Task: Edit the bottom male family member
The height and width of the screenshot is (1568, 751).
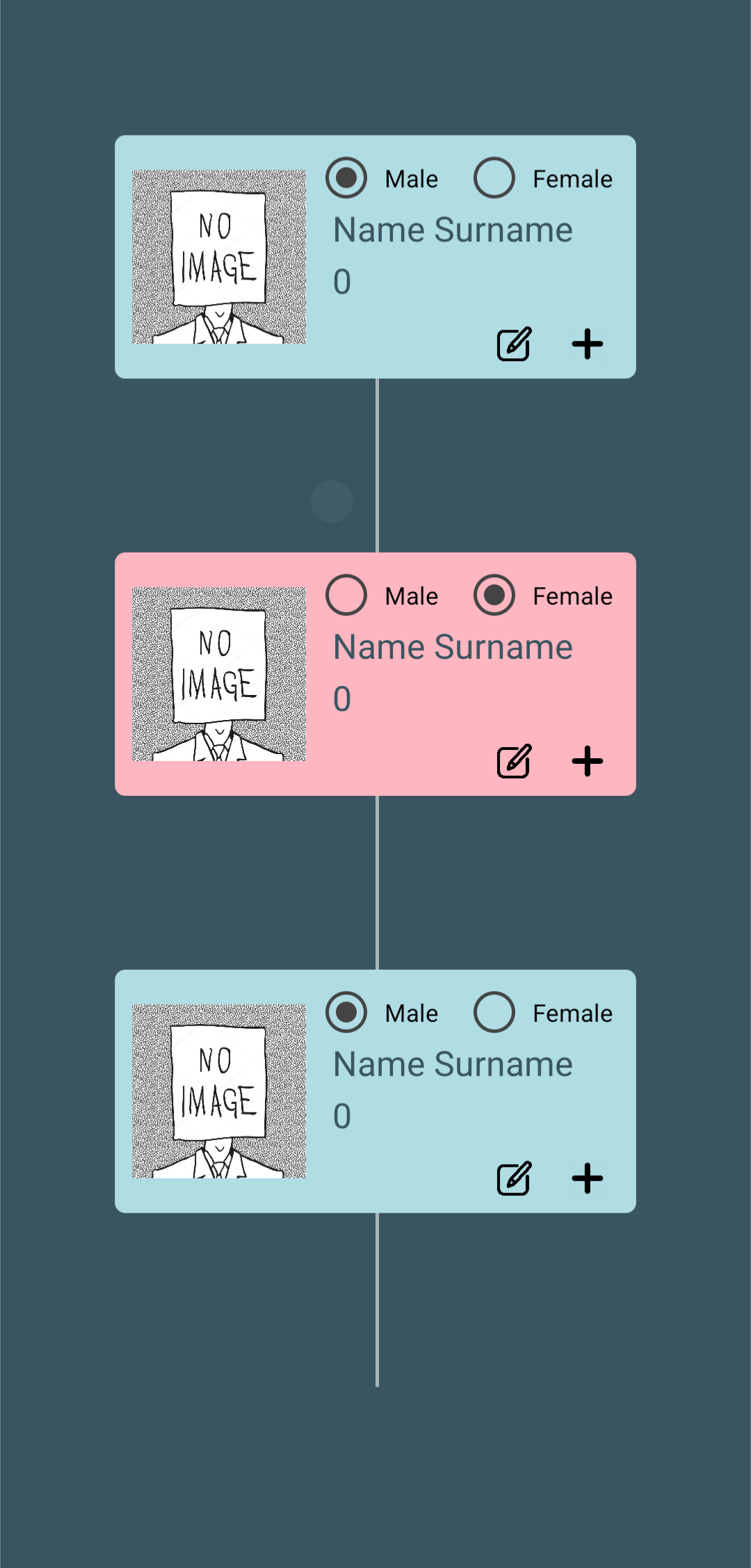Action: pyautogui.click(x=512, y=1176)
